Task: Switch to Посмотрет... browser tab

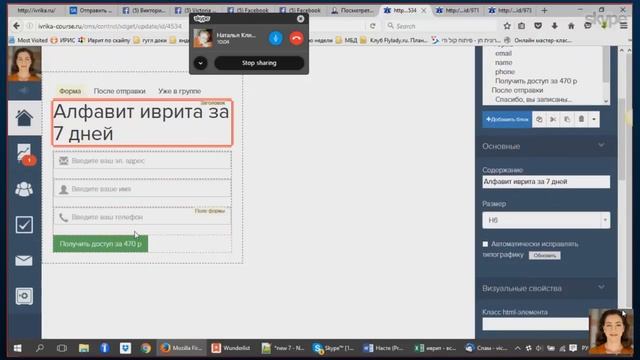Action: 351,10
